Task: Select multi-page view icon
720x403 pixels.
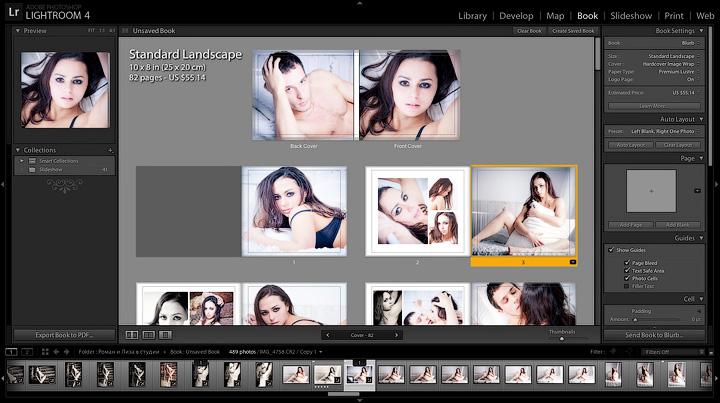Action: [132, 334]
